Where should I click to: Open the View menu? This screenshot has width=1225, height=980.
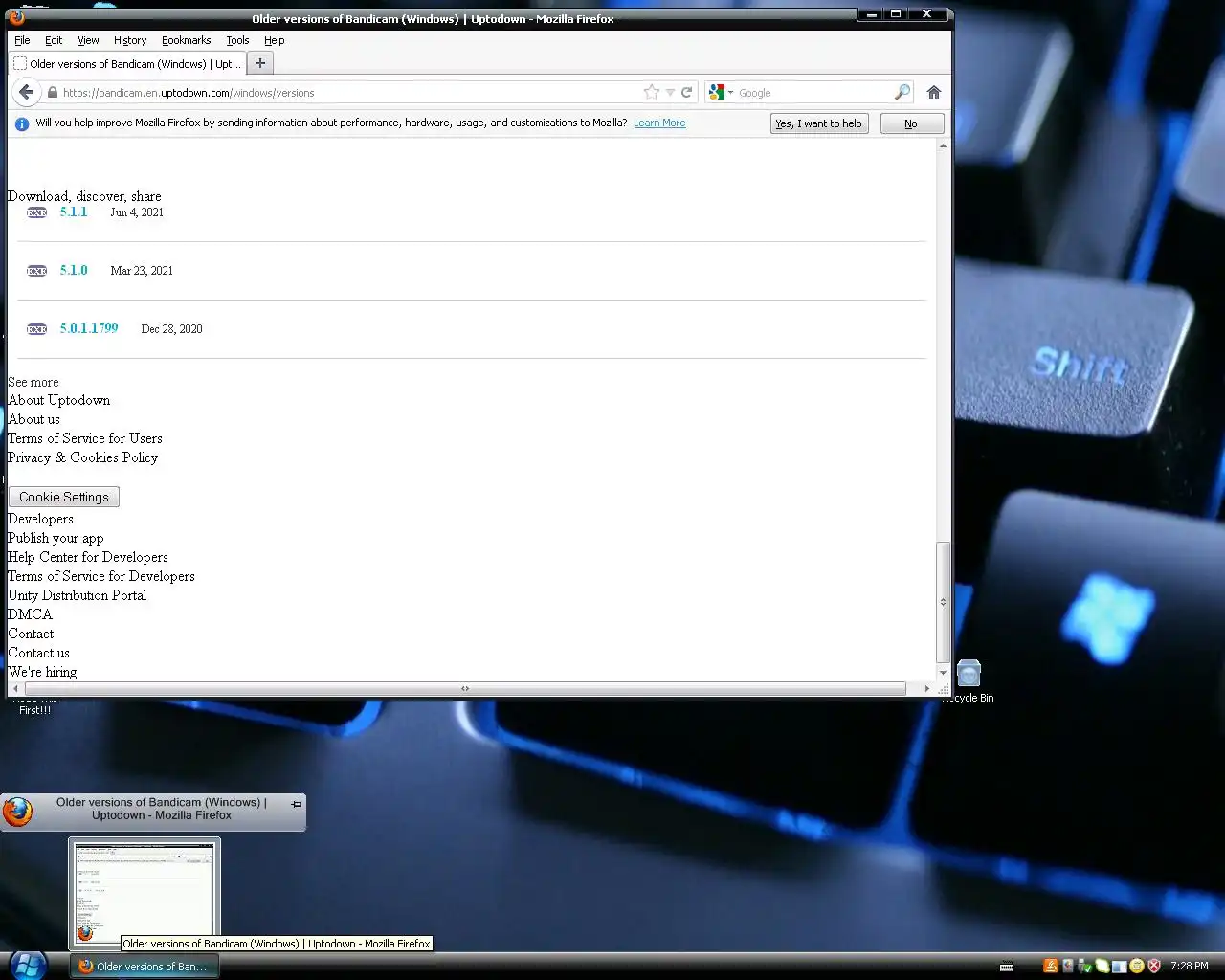pos(88,40)
